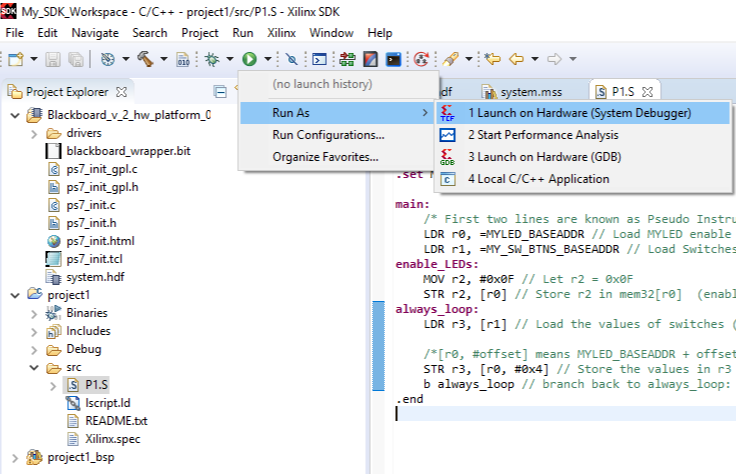The height and width of the screenshot is (474, 737).
Task: Open the Help menu
Action: [x=380, y=33]
